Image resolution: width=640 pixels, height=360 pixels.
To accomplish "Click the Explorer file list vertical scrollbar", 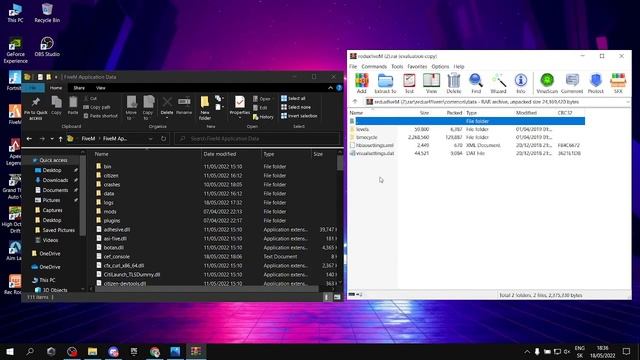I will pos(340,163).
